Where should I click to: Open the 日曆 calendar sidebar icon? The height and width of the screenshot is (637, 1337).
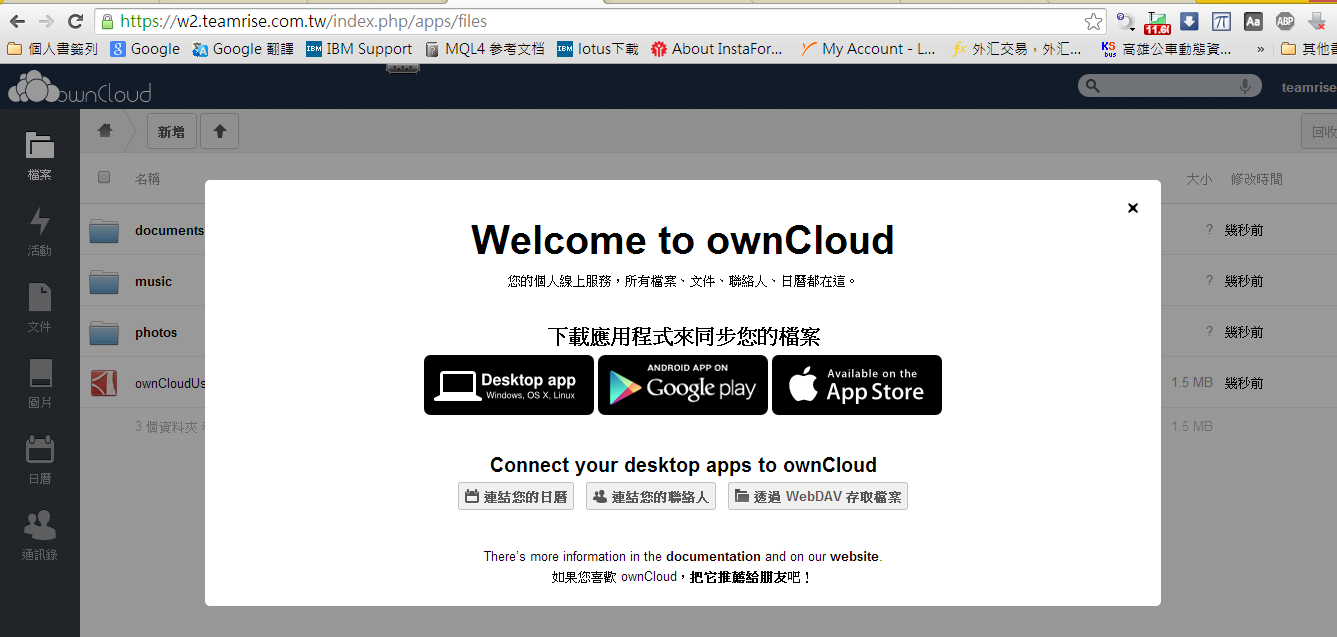pos(40,460)
